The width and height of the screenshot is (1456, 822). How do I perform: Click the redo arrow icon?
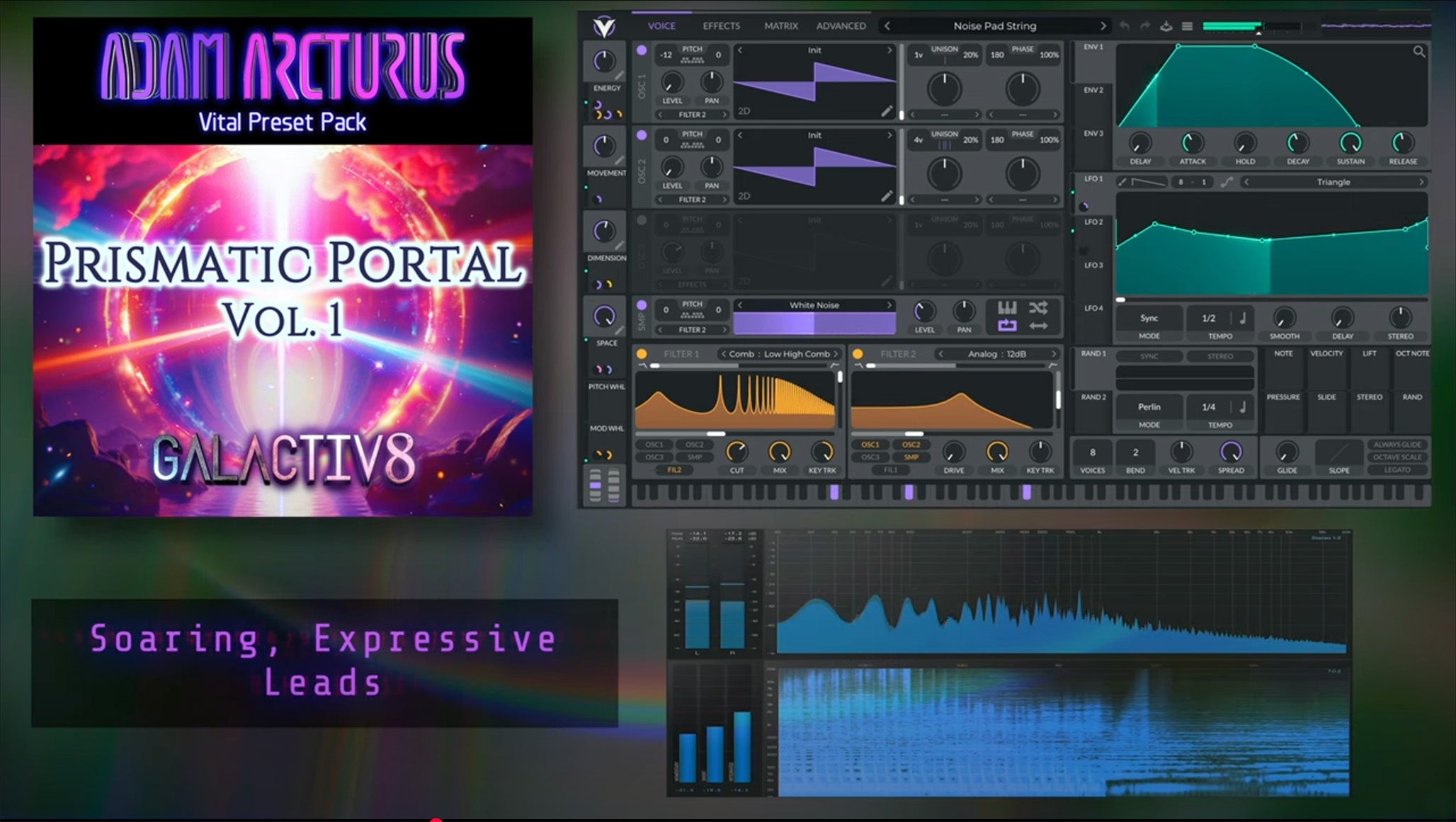(1145, 26)
